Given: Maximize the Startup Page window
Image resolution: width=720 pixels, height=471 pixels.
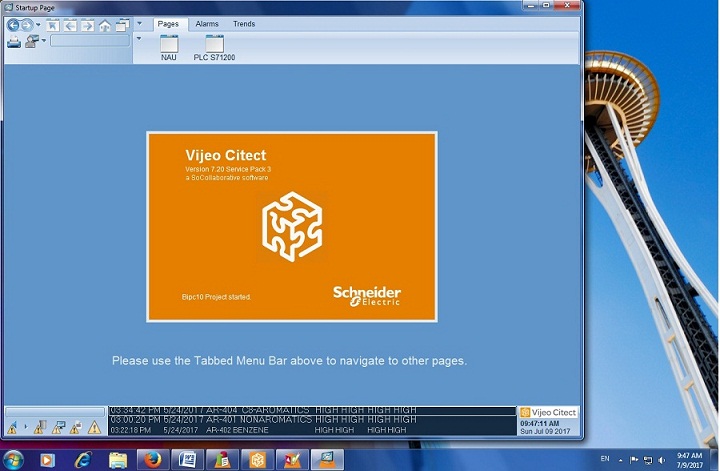Looking at the screenshot, I should coord(546,5).
